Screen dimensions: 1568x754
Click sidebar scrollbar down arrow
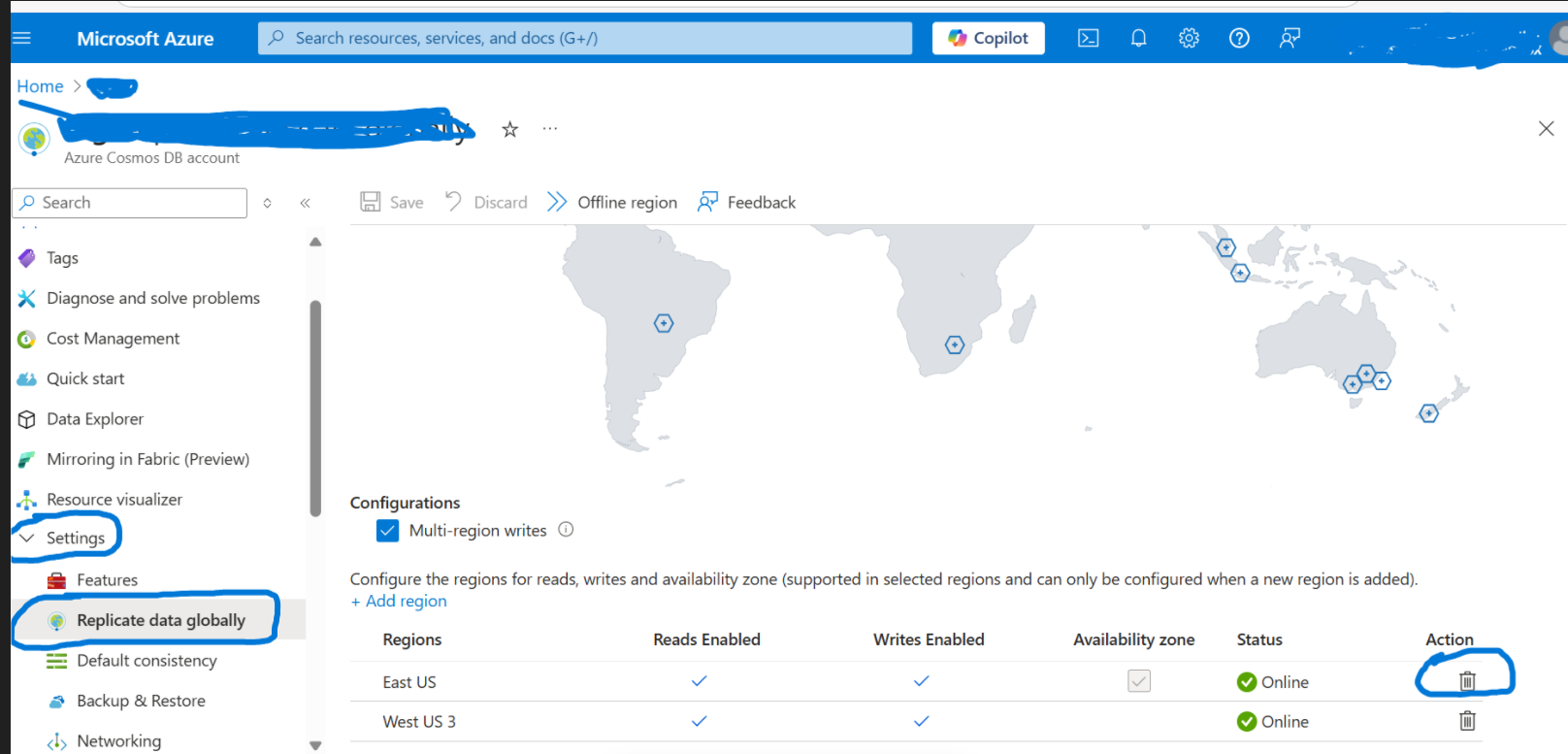315,745
